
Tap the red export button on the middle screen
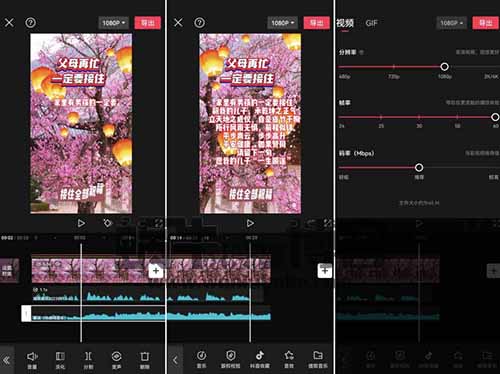[x=317, y=23]
